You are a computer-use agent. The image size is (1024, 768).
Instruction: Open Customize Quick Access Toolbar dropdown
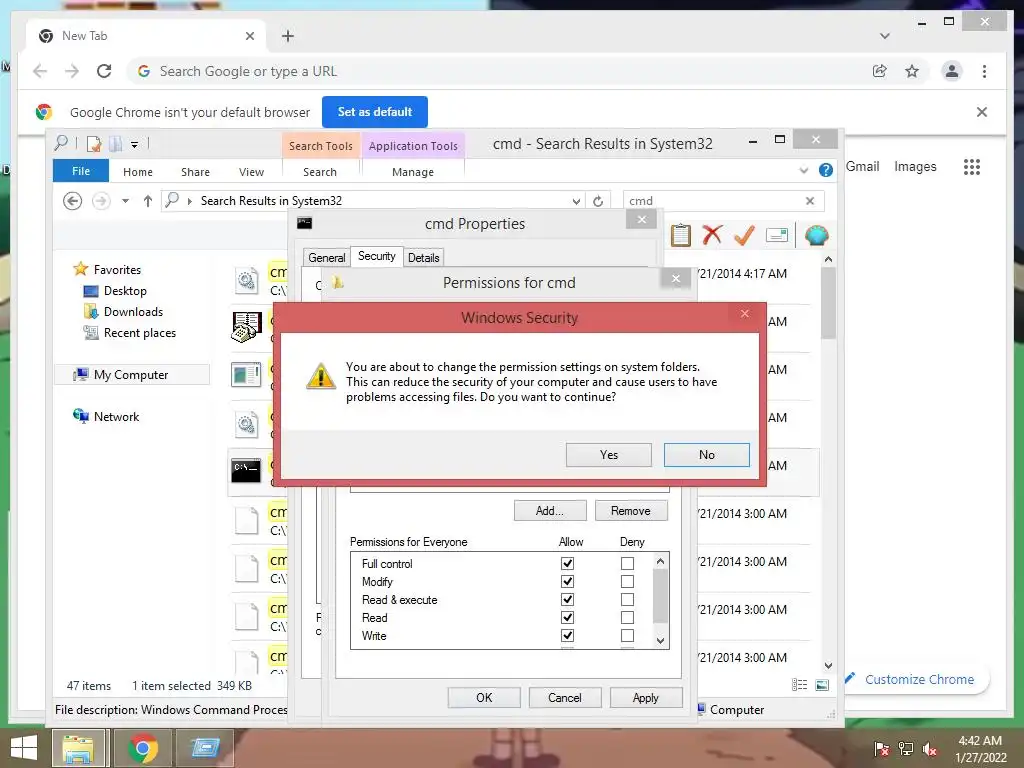tap(134, 144)
